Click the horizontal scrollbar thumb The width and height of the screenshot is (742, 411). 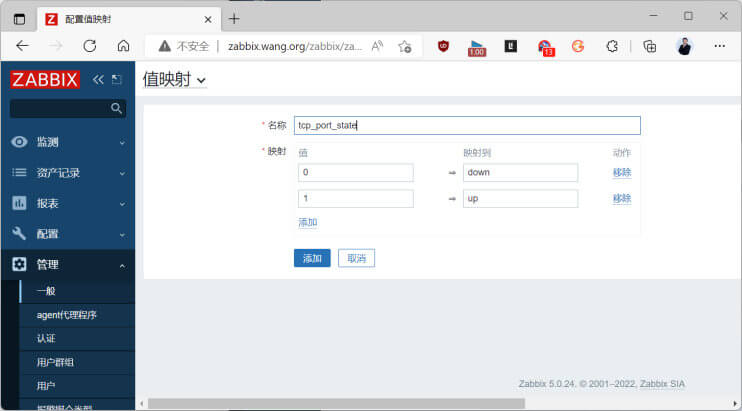(336, 404)
